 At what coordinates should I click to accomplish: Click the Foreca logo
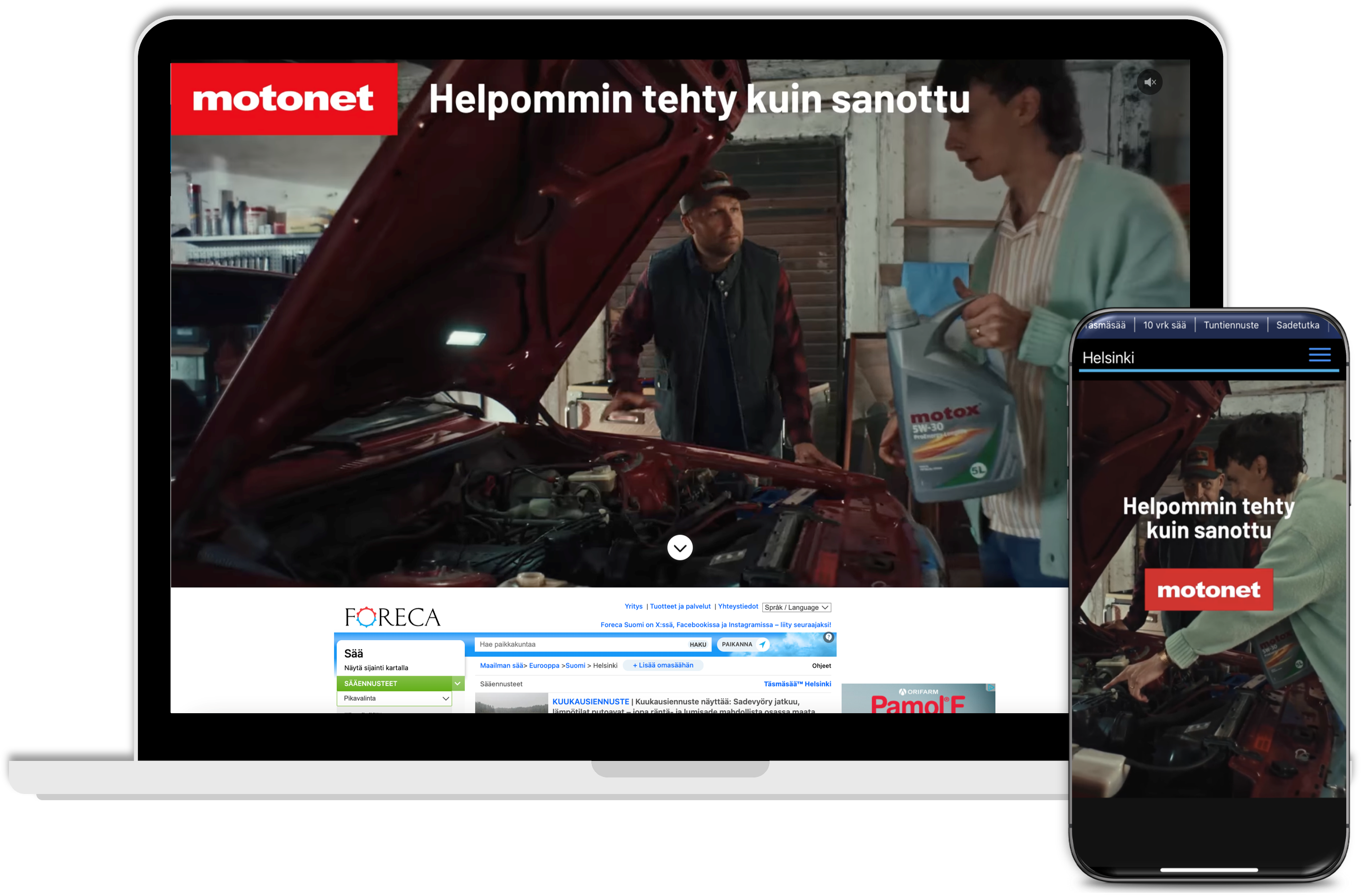(392, 617)
